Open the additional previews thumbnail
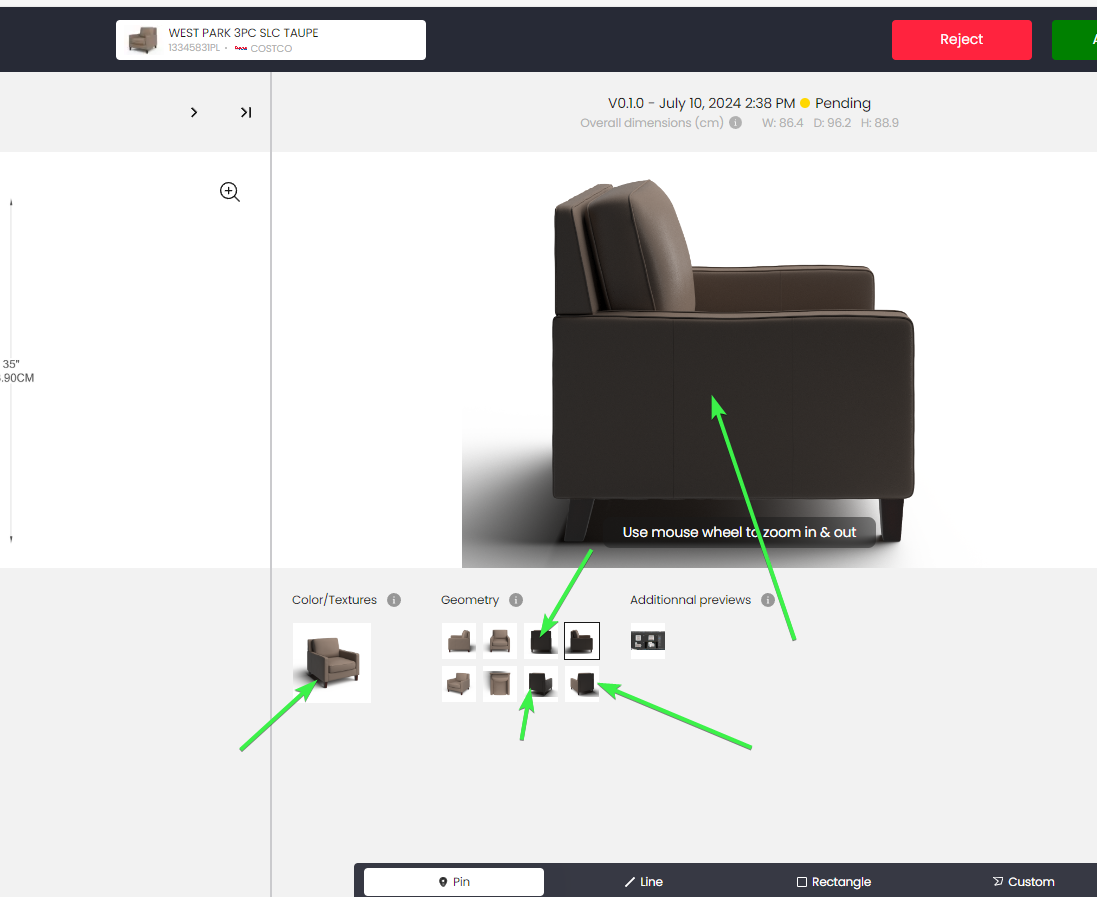The width and height of the screenshot is (1097, 897). 648,641
